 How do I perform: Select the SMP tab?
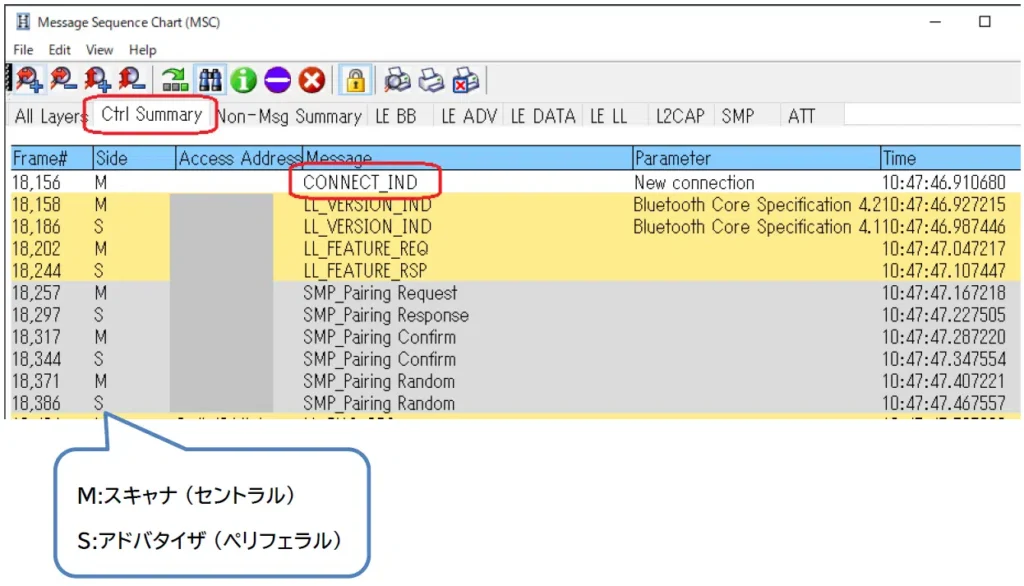738,117
